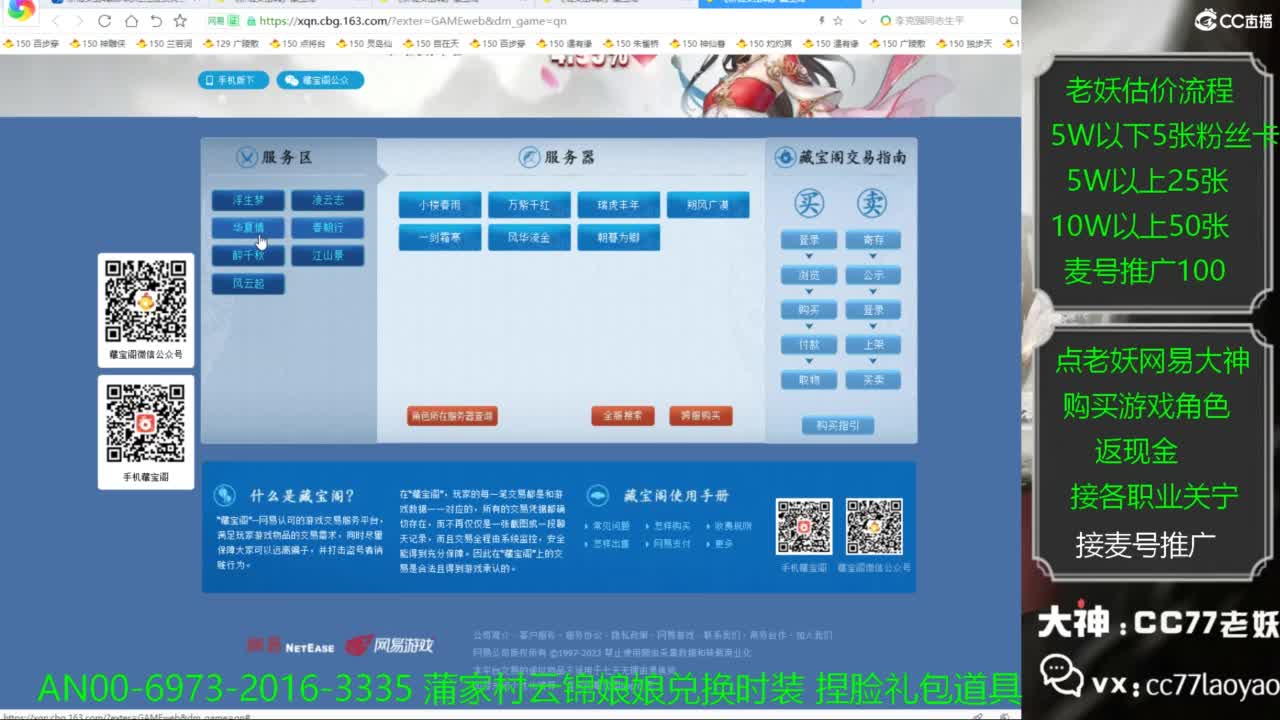Click the 服务器 feather icon

pyautogui.click(x=529, y=157)
